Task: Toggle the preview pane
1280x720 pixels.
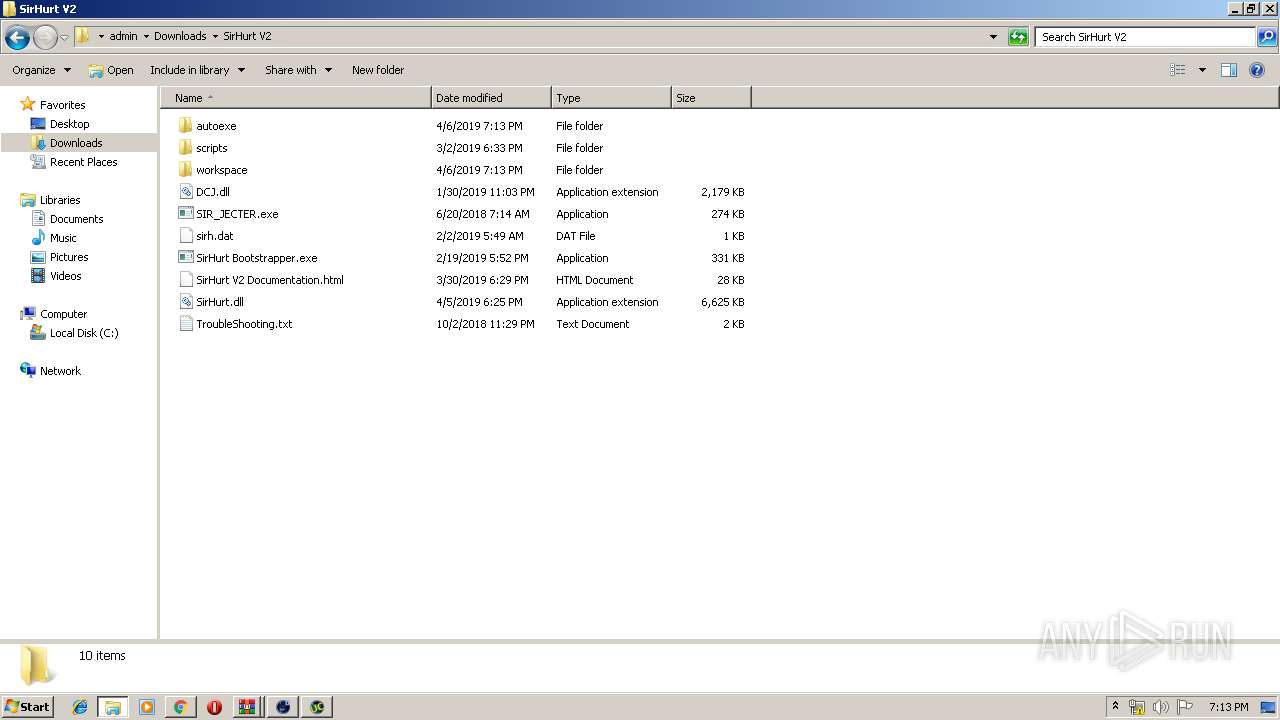Action: coord(1229,70)
